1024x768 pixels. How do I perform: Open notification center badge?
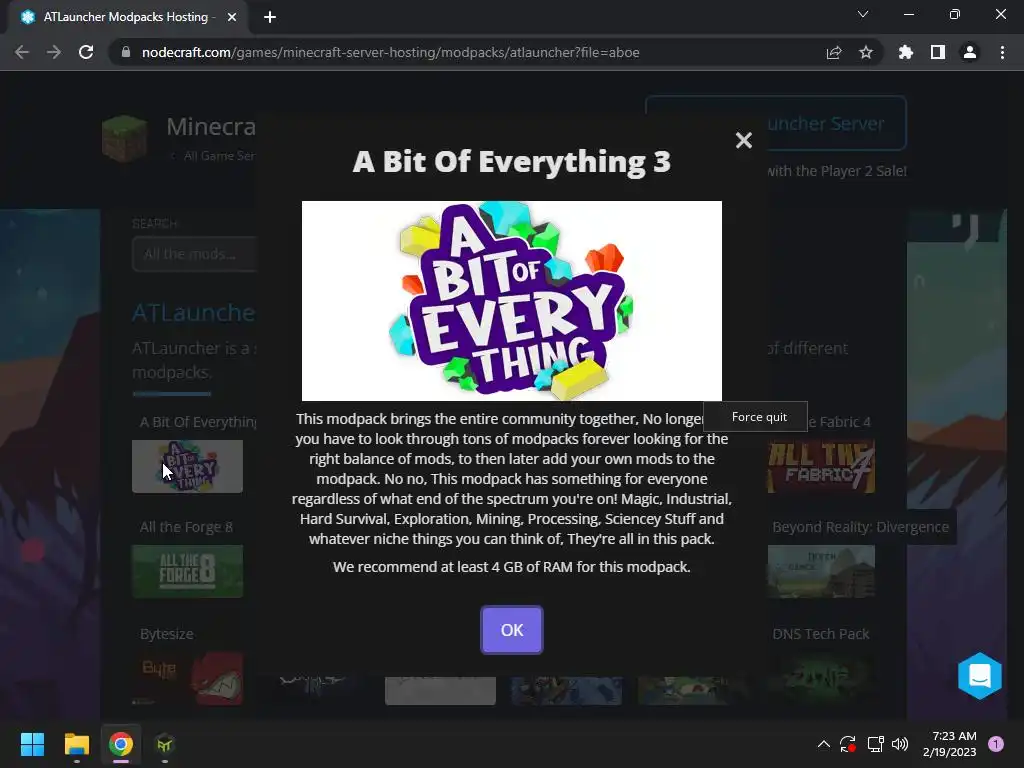pyautogui.click(x=996, y=744)
